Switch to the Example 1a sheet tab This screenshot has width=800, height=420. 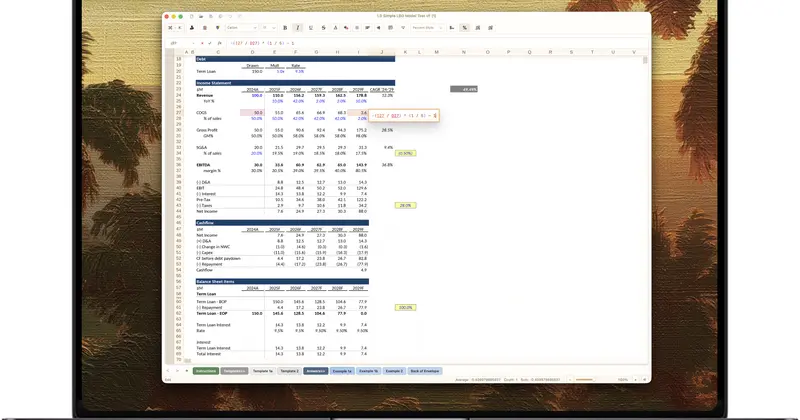click(342, 371)
